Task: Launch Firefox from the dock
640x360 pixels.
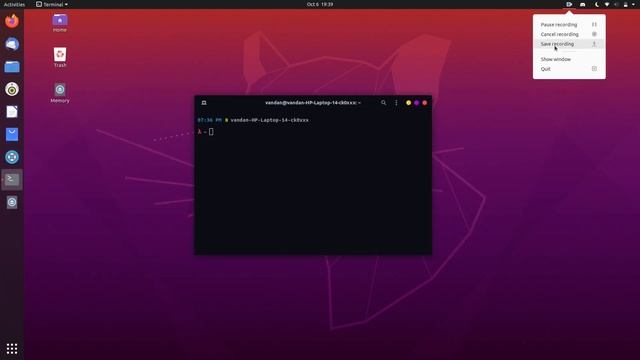Action: [x=12, y=21]
